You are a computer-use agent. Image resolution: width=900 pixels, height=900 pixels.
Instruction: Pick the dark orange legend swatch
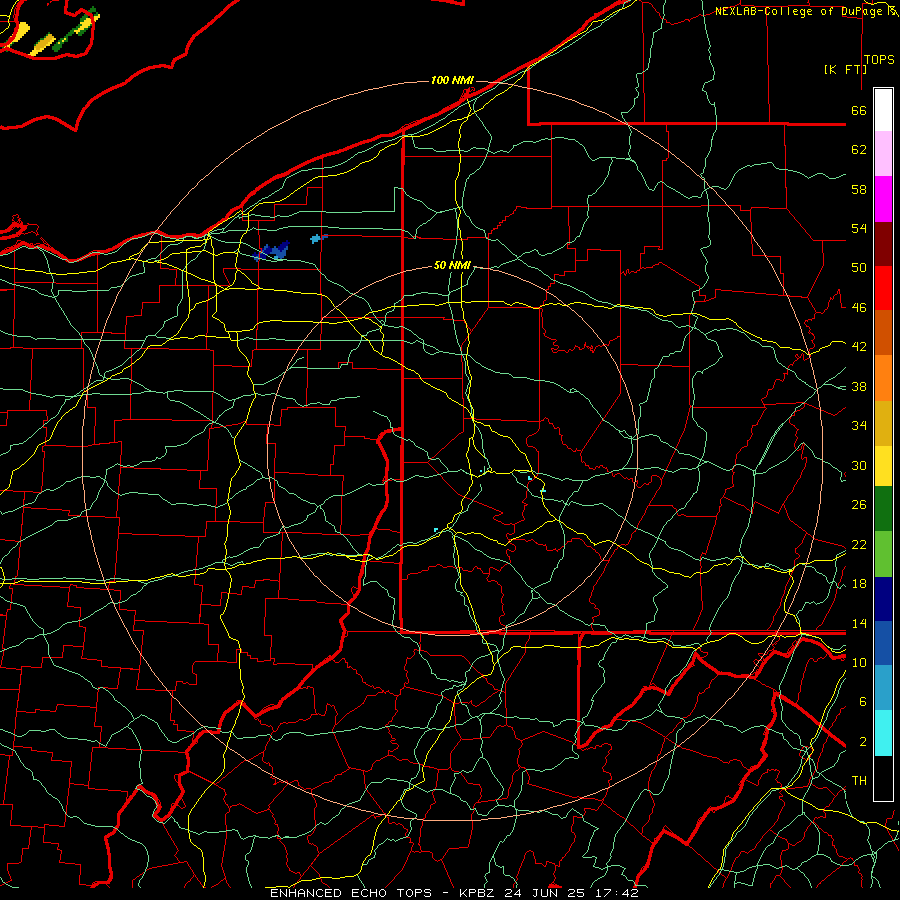pos(883,332)
